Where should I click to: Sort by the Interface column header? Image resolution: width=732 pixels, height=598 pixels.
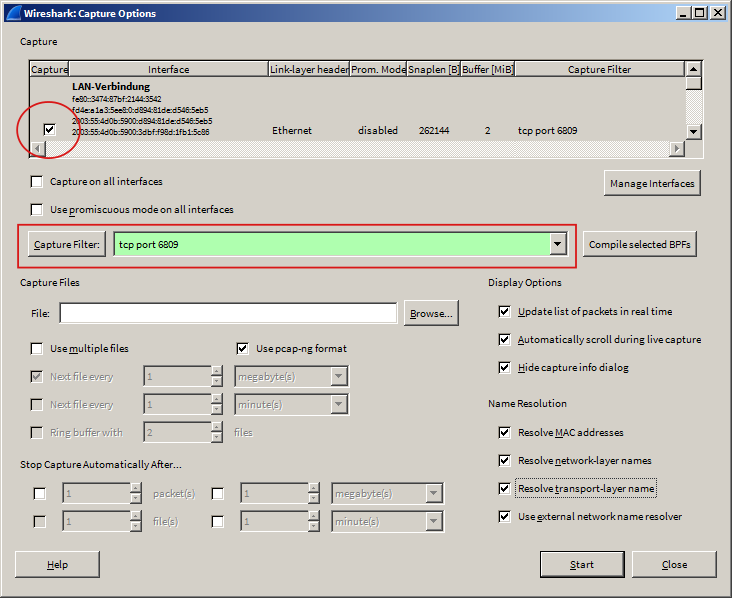(168, 70)
